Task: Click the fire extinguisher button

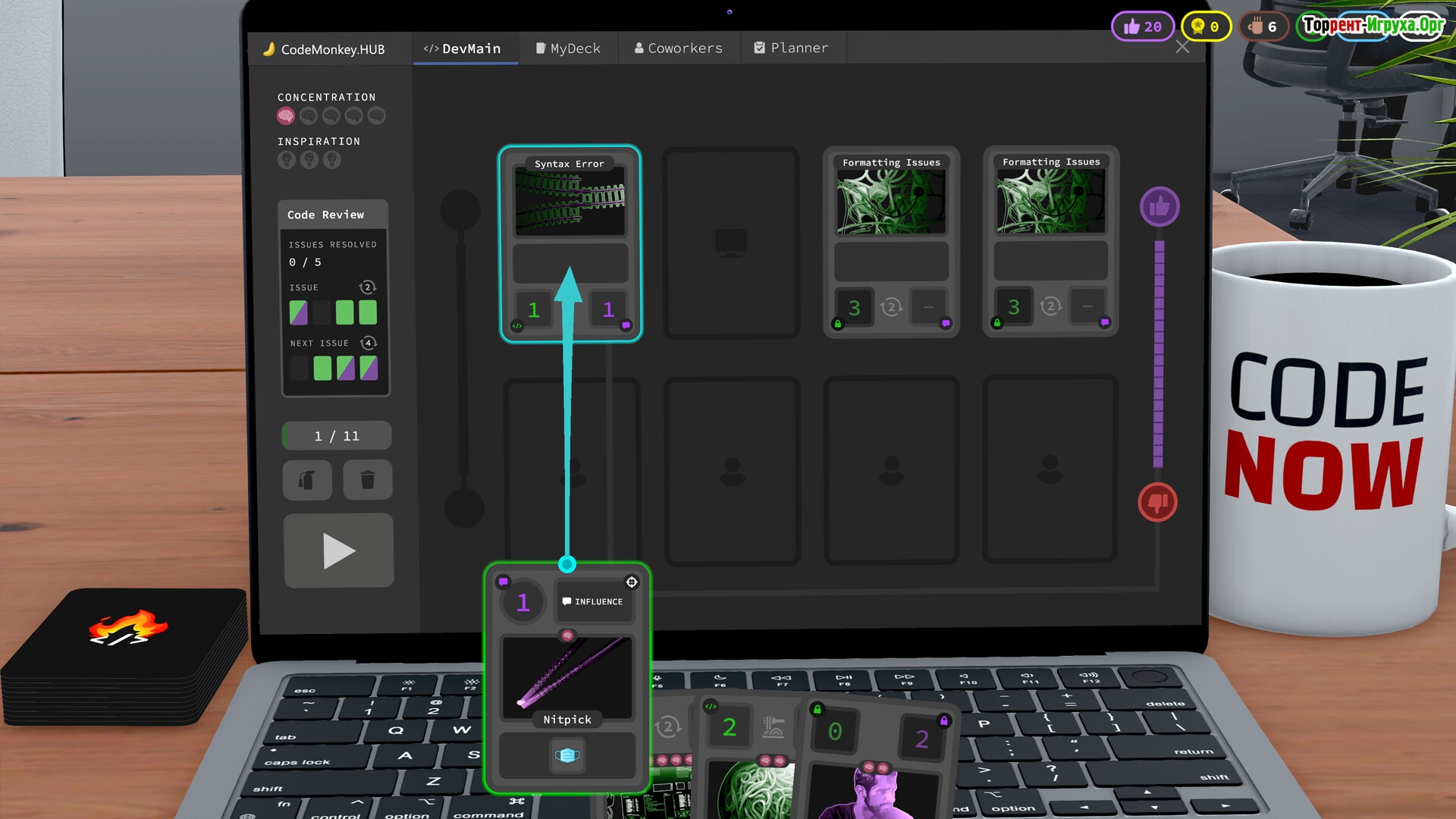Action: pyautogui.click(x=307, y=480)
